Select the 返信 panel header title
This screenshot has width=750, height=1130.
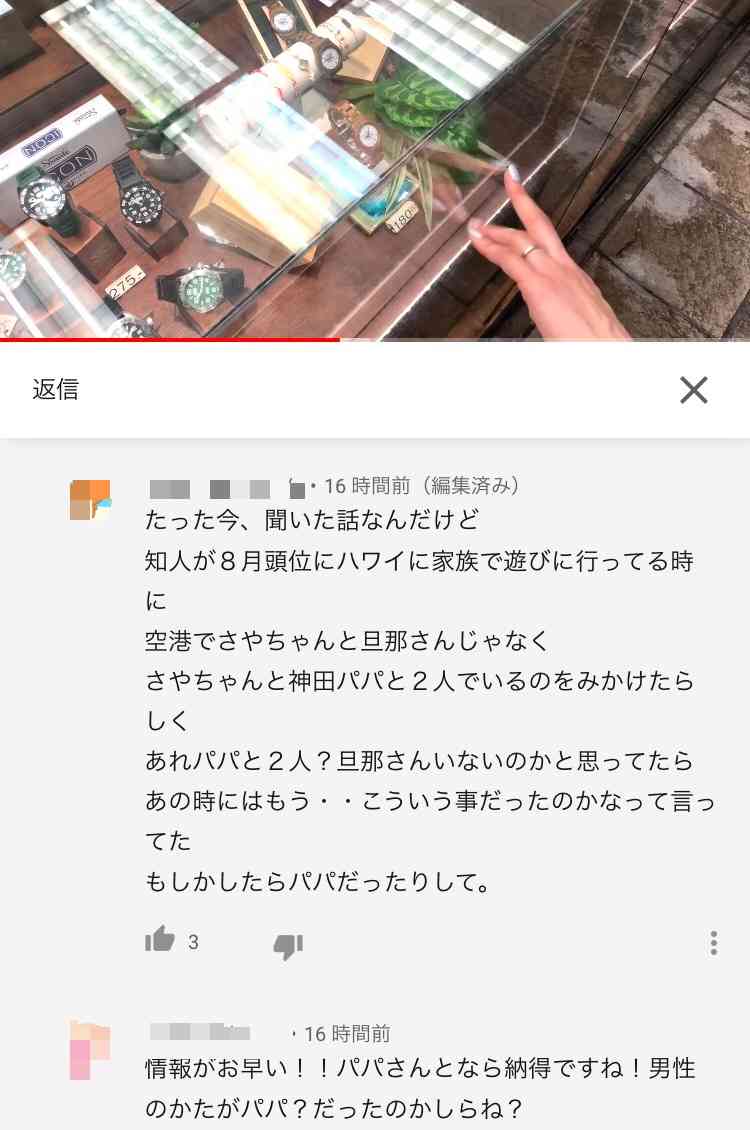[55, 389]
